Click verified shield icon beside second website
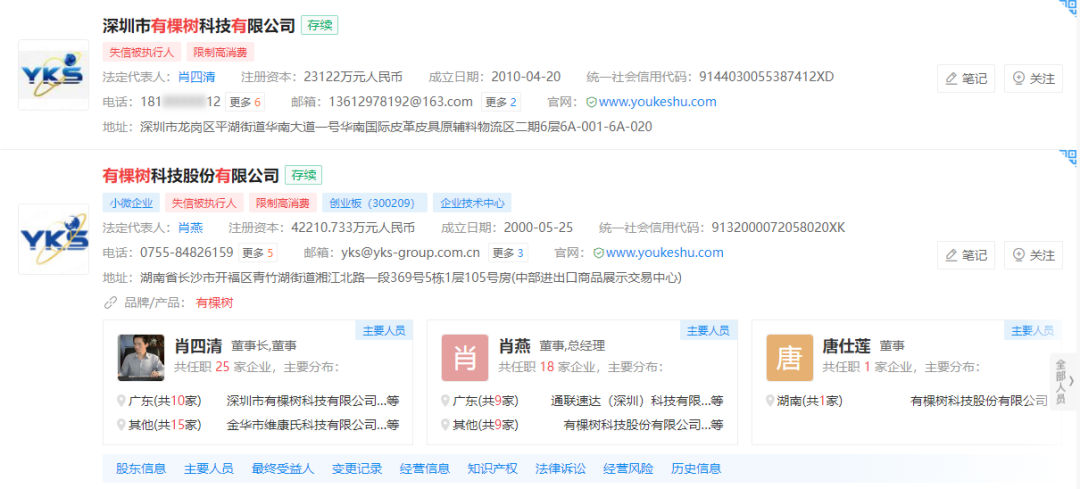 (599, 253)
